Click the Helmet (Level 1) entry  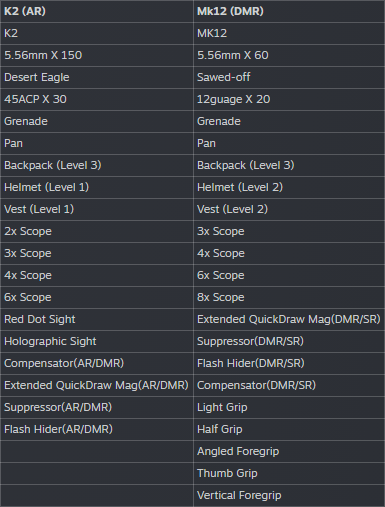97,187
